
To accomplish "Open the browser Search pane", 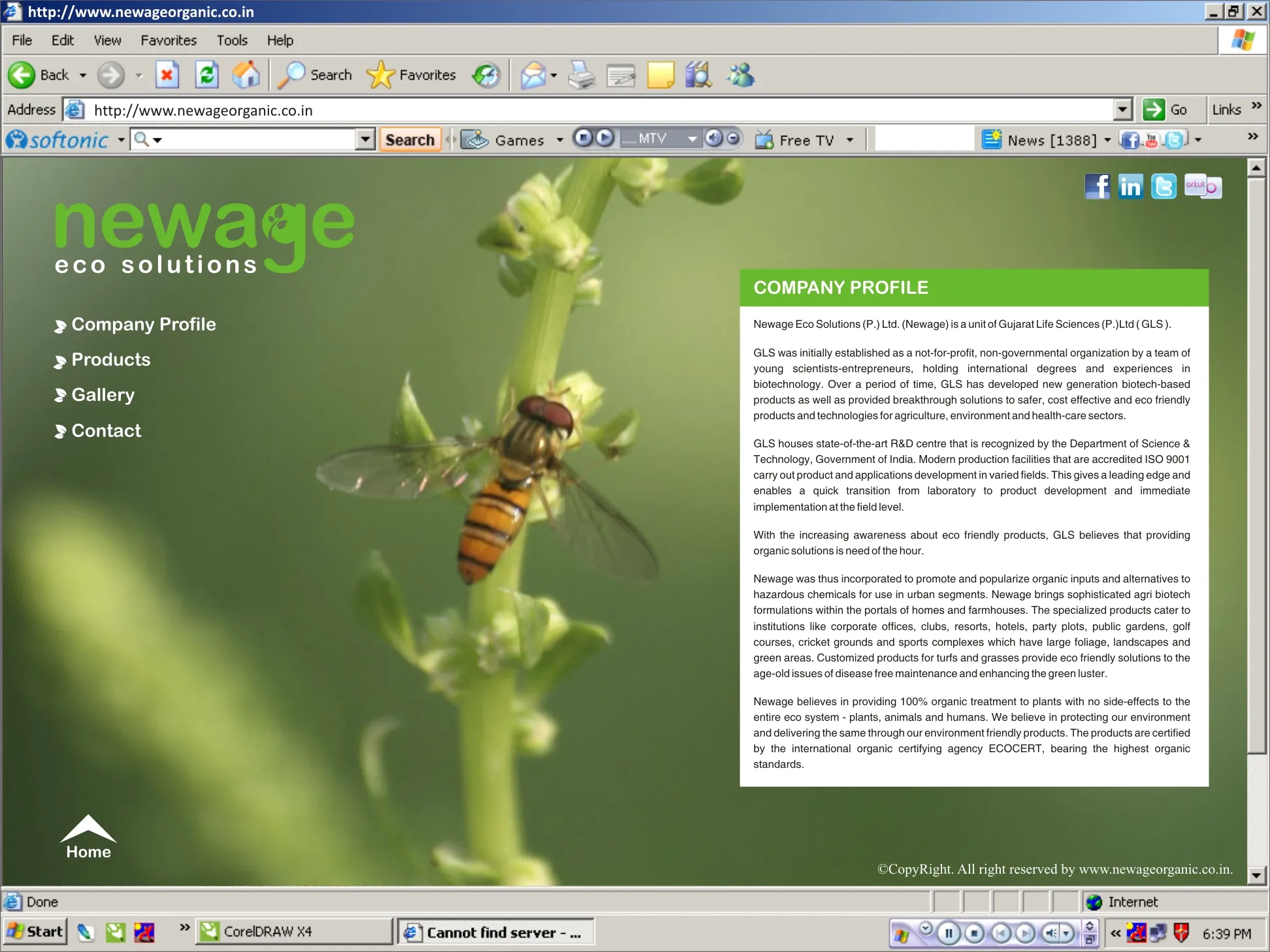I will point(314,75).
